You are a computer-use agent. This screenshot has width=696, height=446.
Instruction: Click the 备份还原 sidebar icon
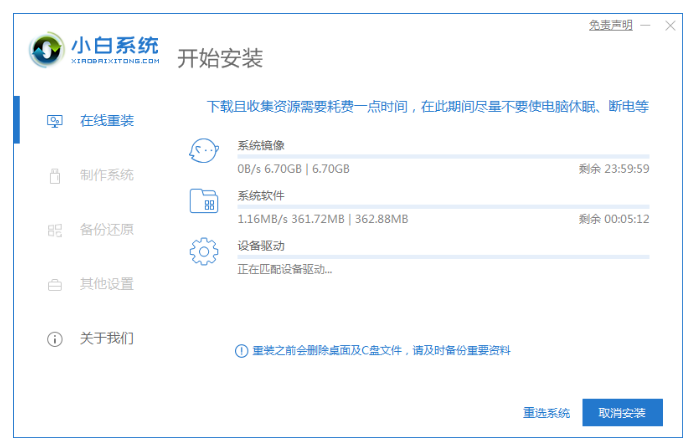tap(55, 230)
